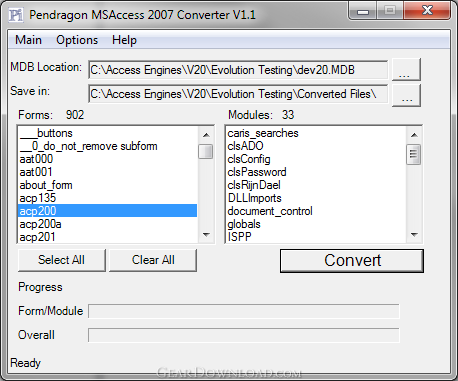The image size is (458, 381).
Task: Select clsADO module
Action: pos(316,146)
